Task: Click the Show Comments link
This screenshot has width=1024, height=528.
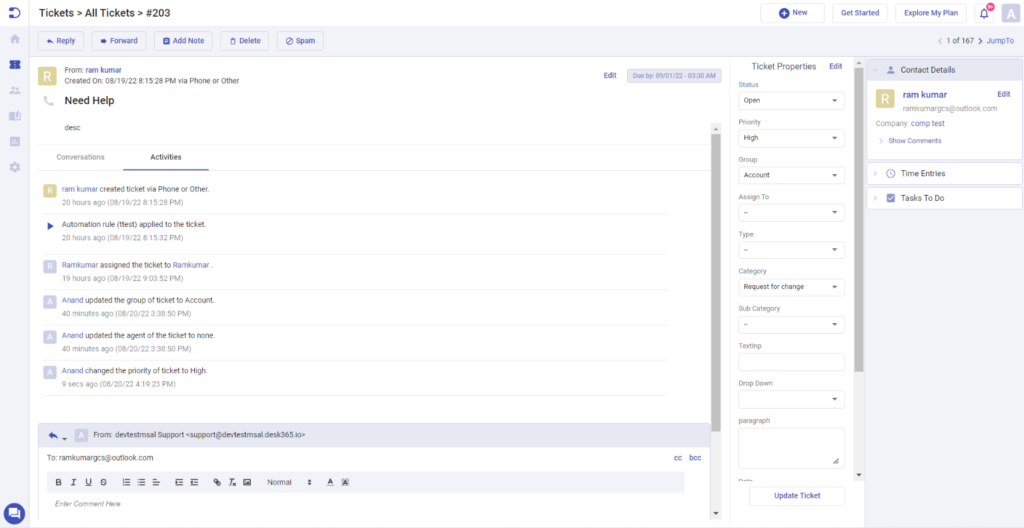Action: tap(914, 141)
